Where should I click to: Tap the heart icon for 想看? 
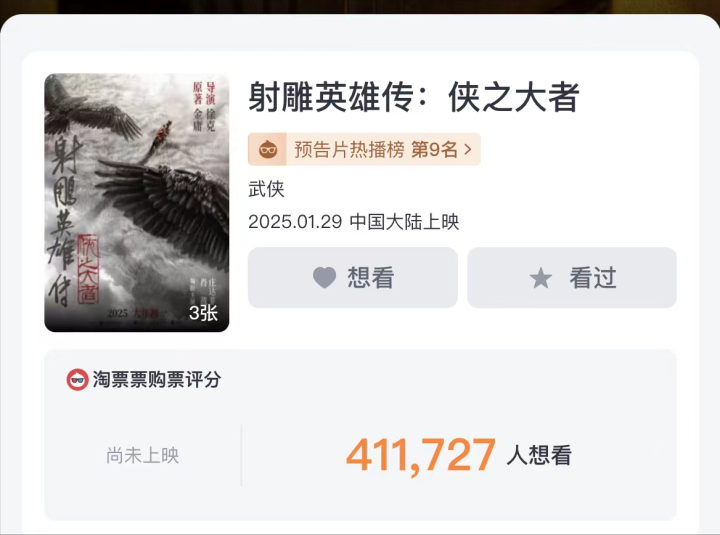click(x=325, y=278)
